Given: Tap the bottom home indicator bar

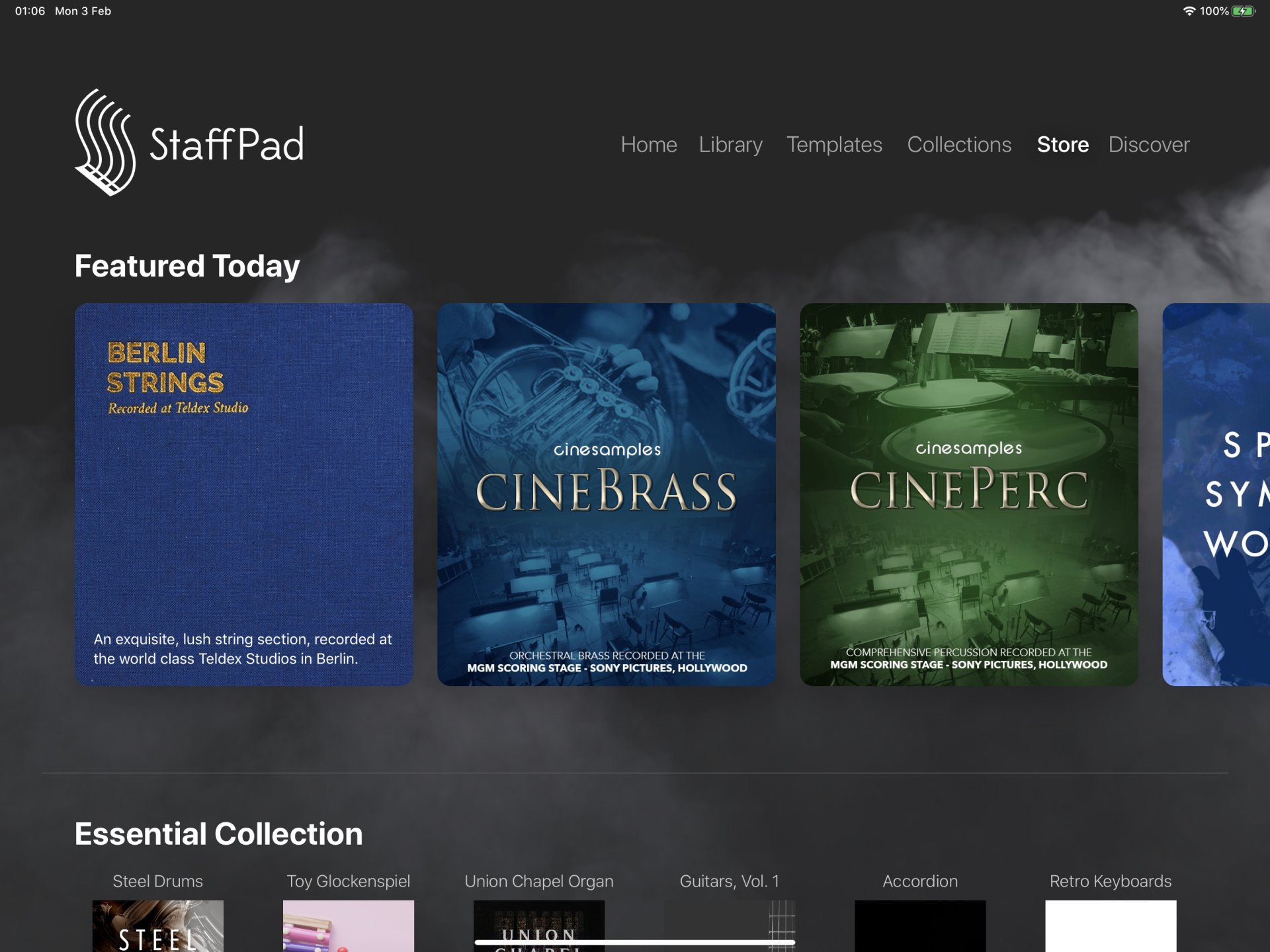Looking at the screenshot, I should [634, 942].
